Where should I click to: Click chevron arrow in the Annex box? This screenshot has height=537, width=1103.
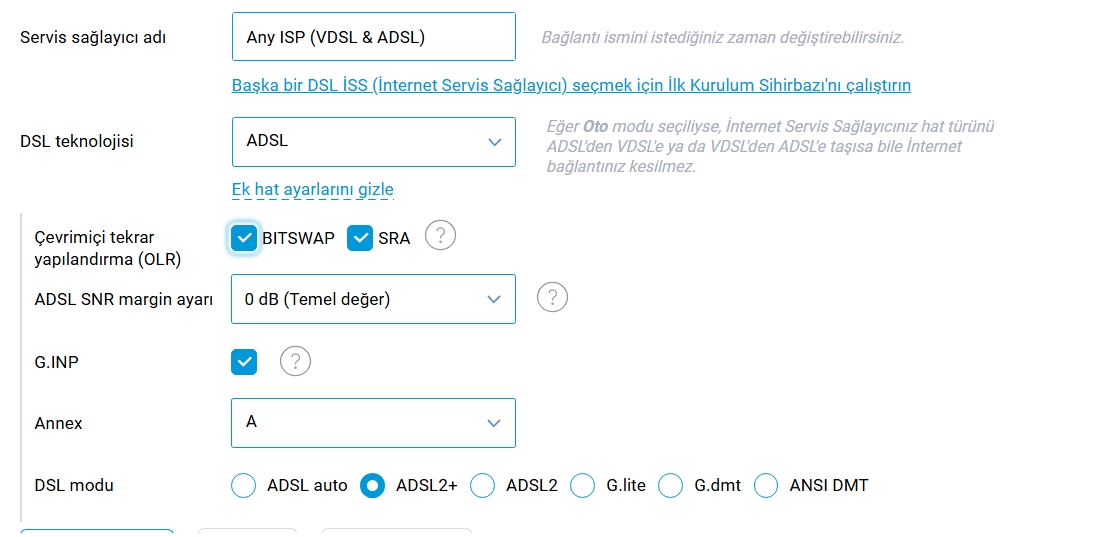coord(494,423)
